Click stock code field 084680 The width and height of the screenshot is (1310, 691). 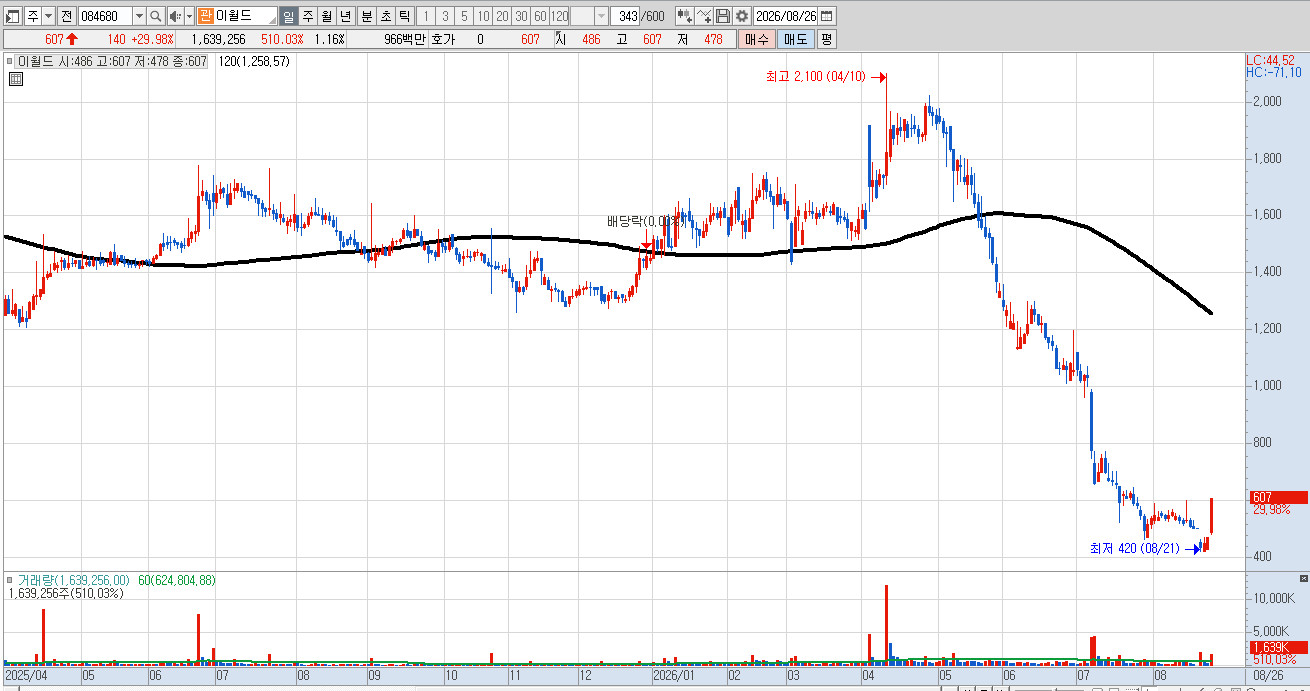(x=105, y=16)
